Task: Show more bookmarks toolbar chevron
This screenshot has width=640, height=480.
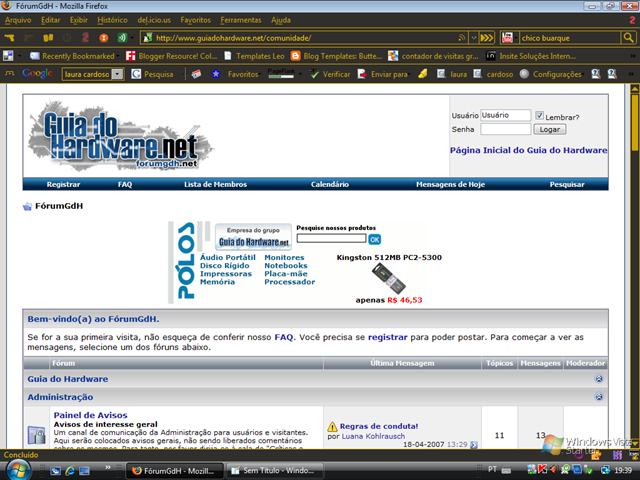Action: (x=632, y=56)
